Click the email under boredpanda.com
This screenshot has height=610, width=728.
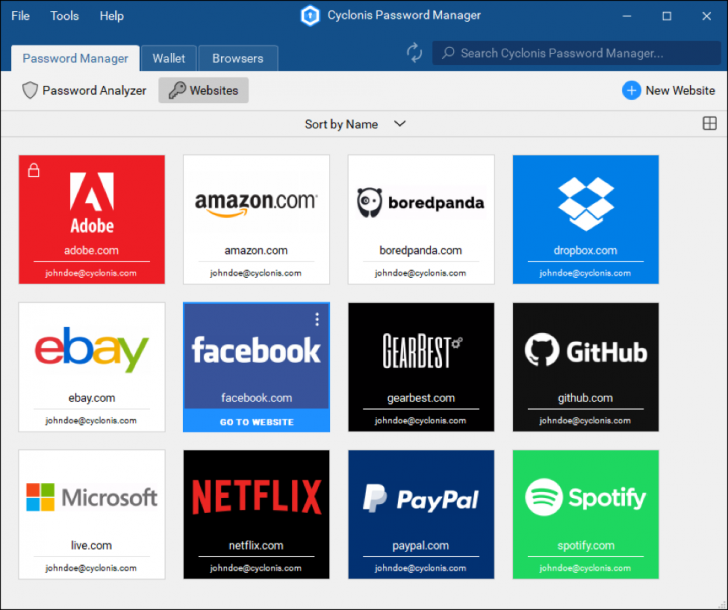(421, 273)
